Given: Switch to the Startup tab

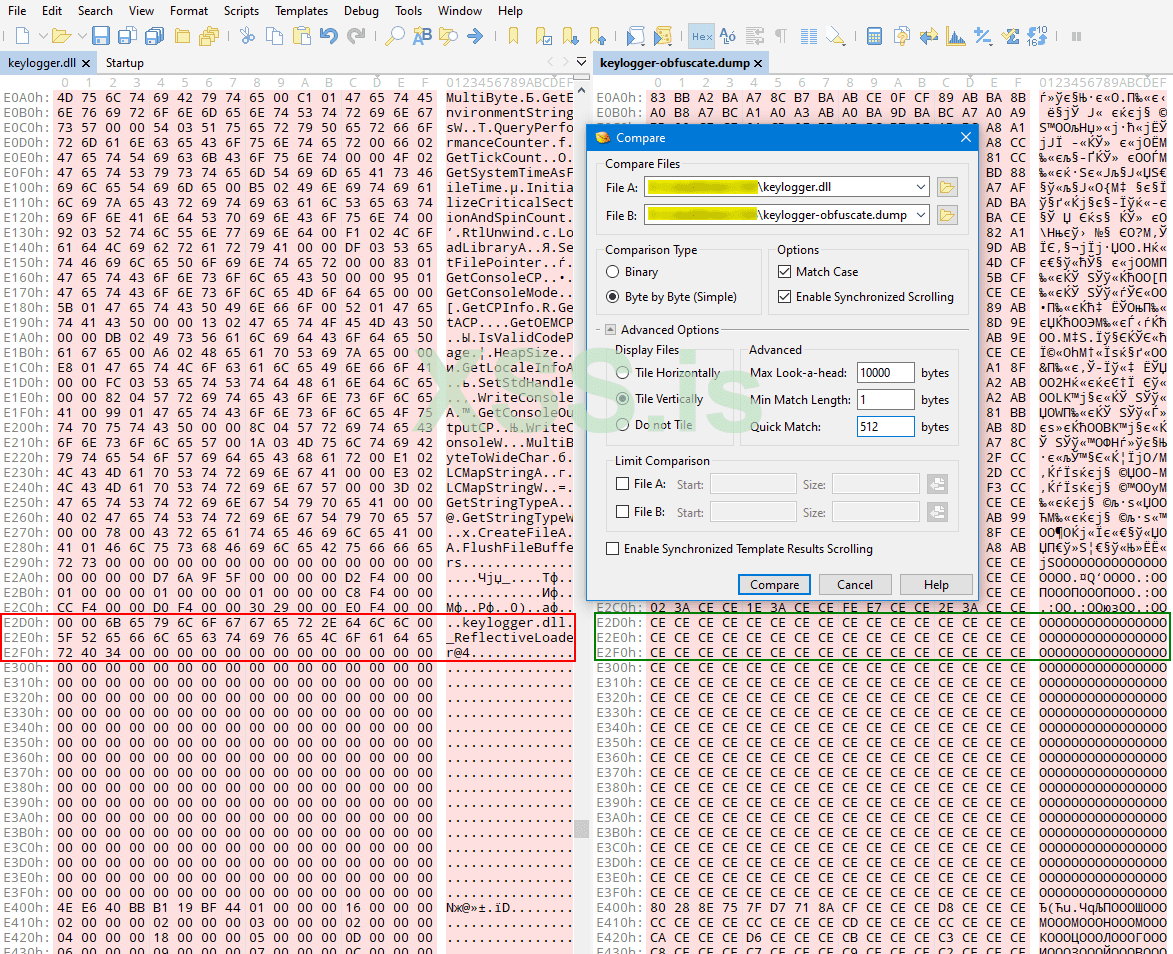Looking at the screenshot, I should [x=124, y=63].
